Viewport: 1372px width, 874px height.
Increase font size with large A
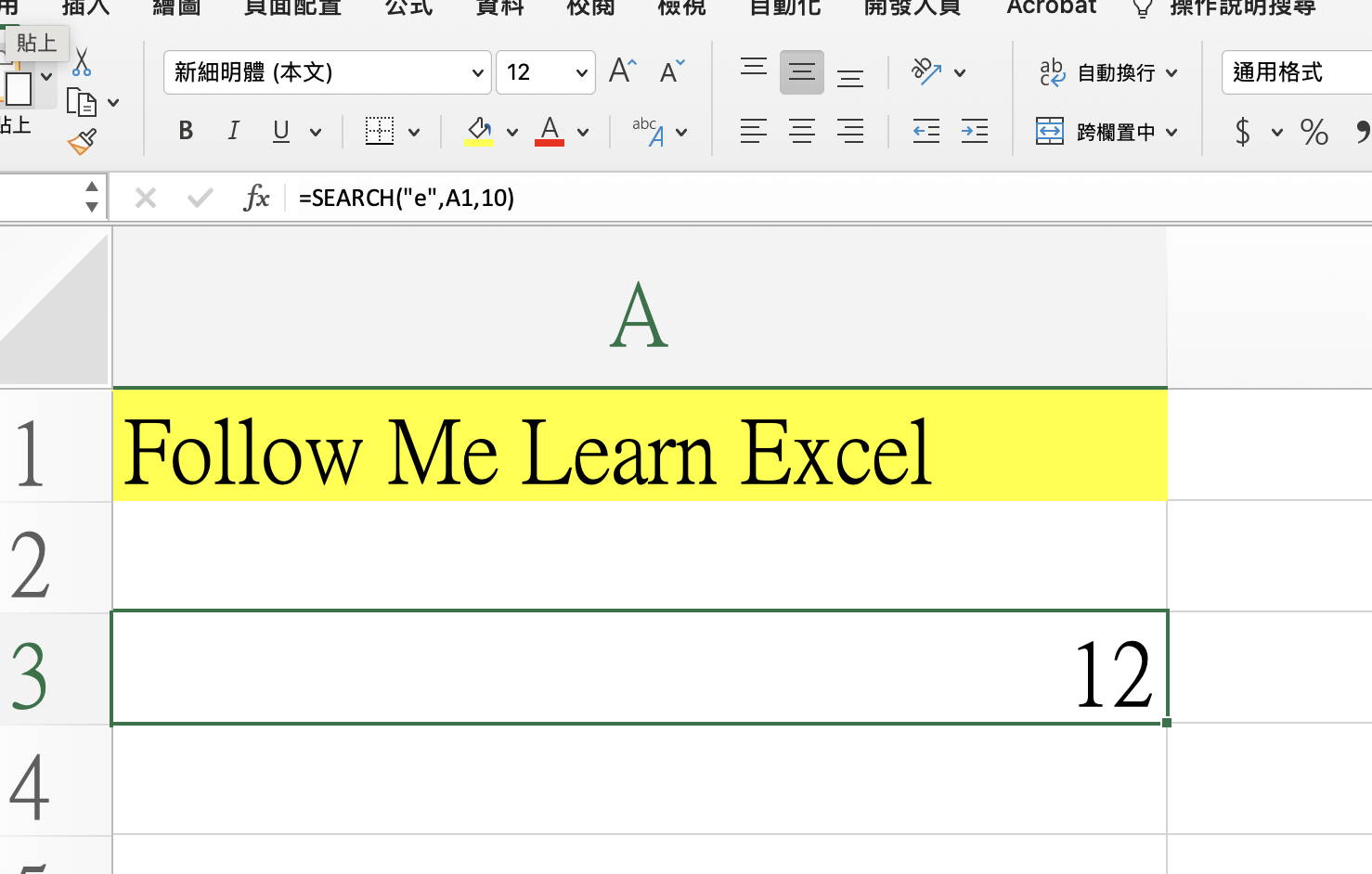[x=622, y=71]
